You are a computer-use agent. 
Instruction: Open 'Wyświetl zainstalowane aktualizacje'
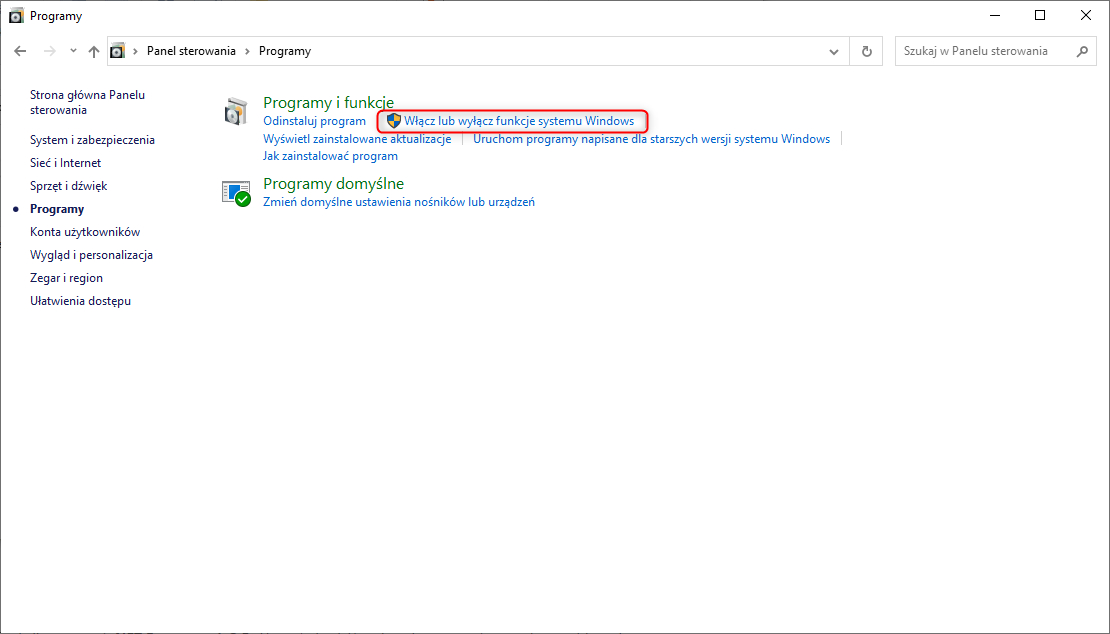pyautogui.click(x=357, y=139)
